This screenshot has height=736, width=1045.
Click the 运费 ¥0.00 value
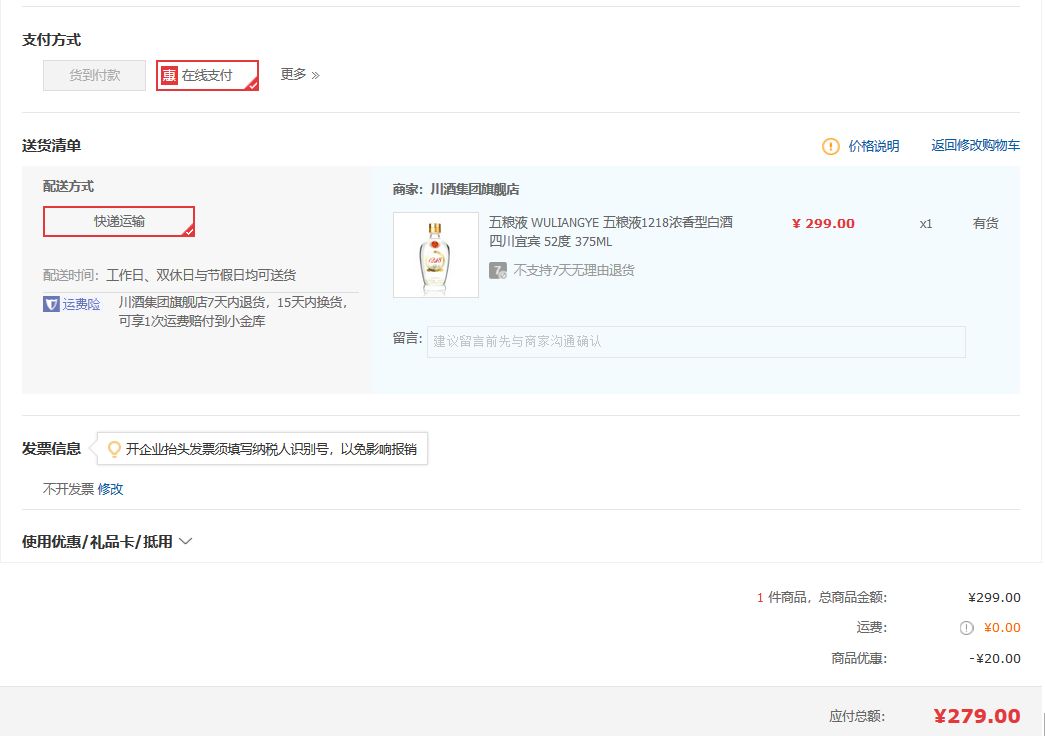click(1002, 627)
